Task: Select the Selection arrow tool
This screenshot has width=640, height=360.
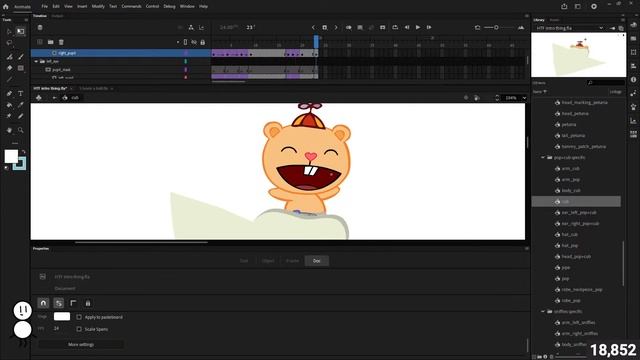Action: (9, 31)
